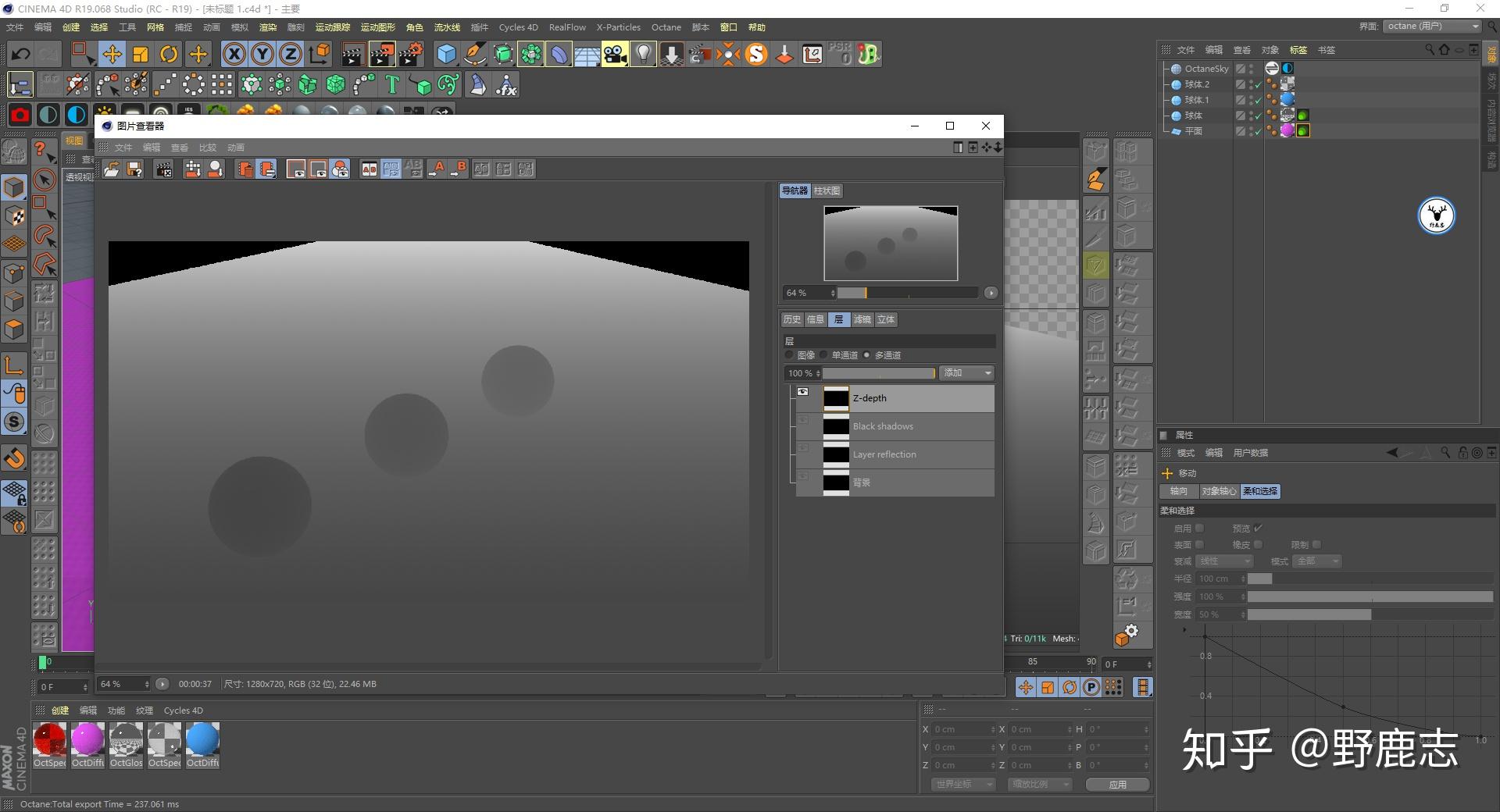Viewport: 1500px width, 812px height.
Task: Click the Undo arrow icon
Action: (x=21, y=54)
